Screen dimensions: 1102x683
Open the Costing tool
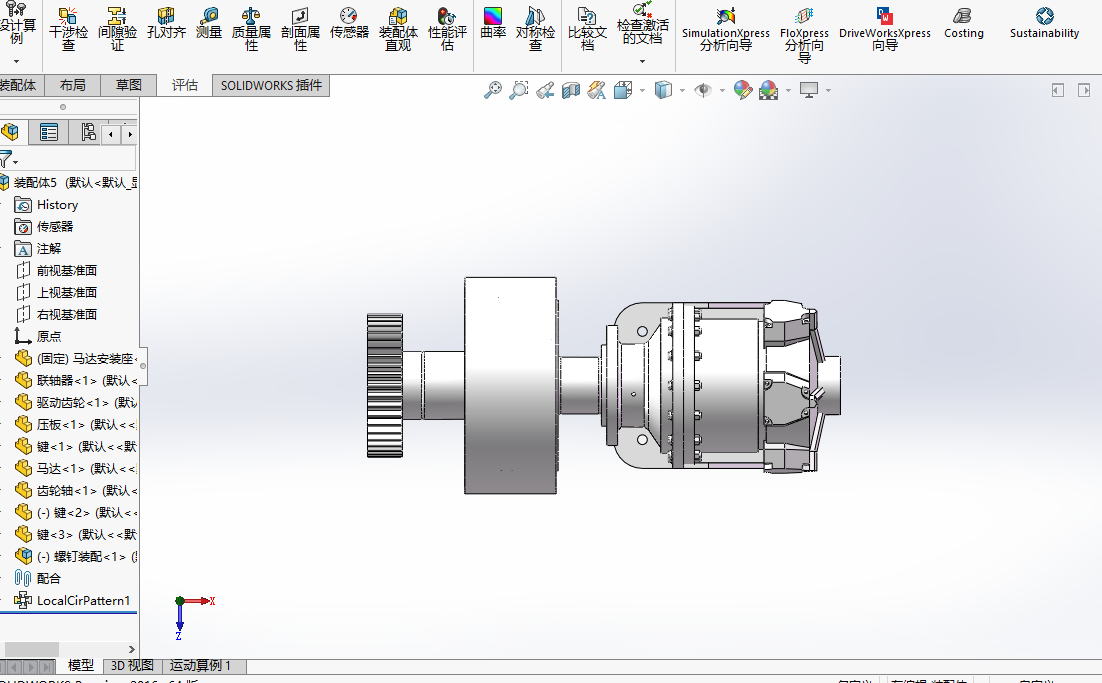(x=964, y=23)
